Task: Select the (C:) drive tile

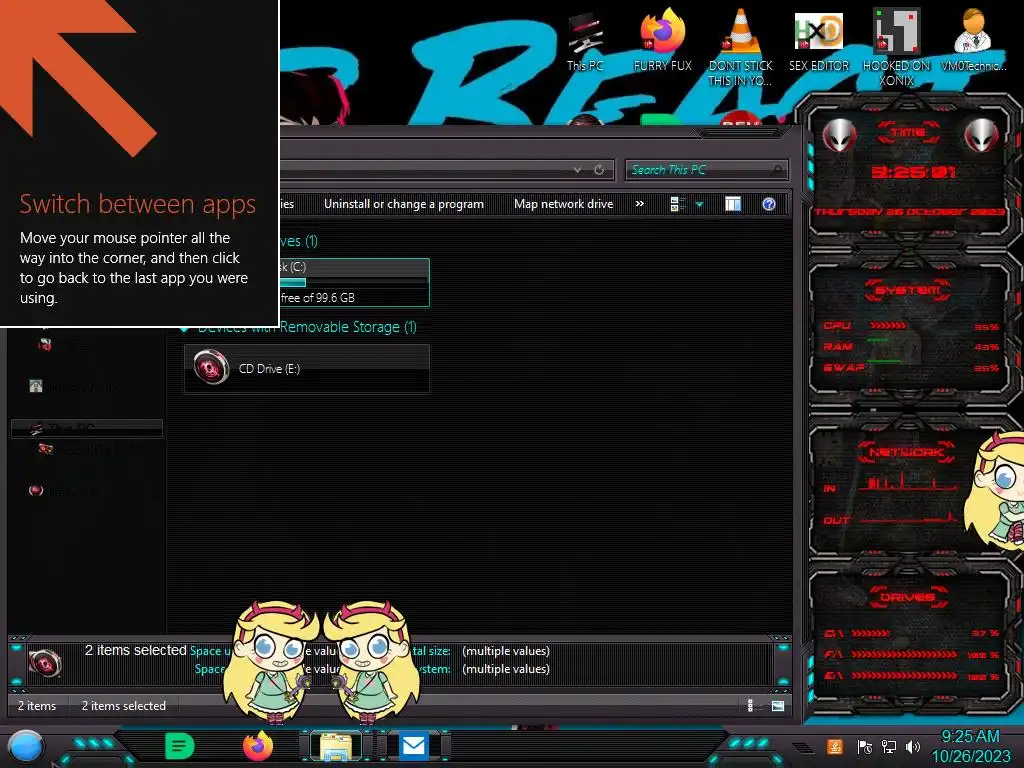Action: pyautogui.click(x=355, y=283)
